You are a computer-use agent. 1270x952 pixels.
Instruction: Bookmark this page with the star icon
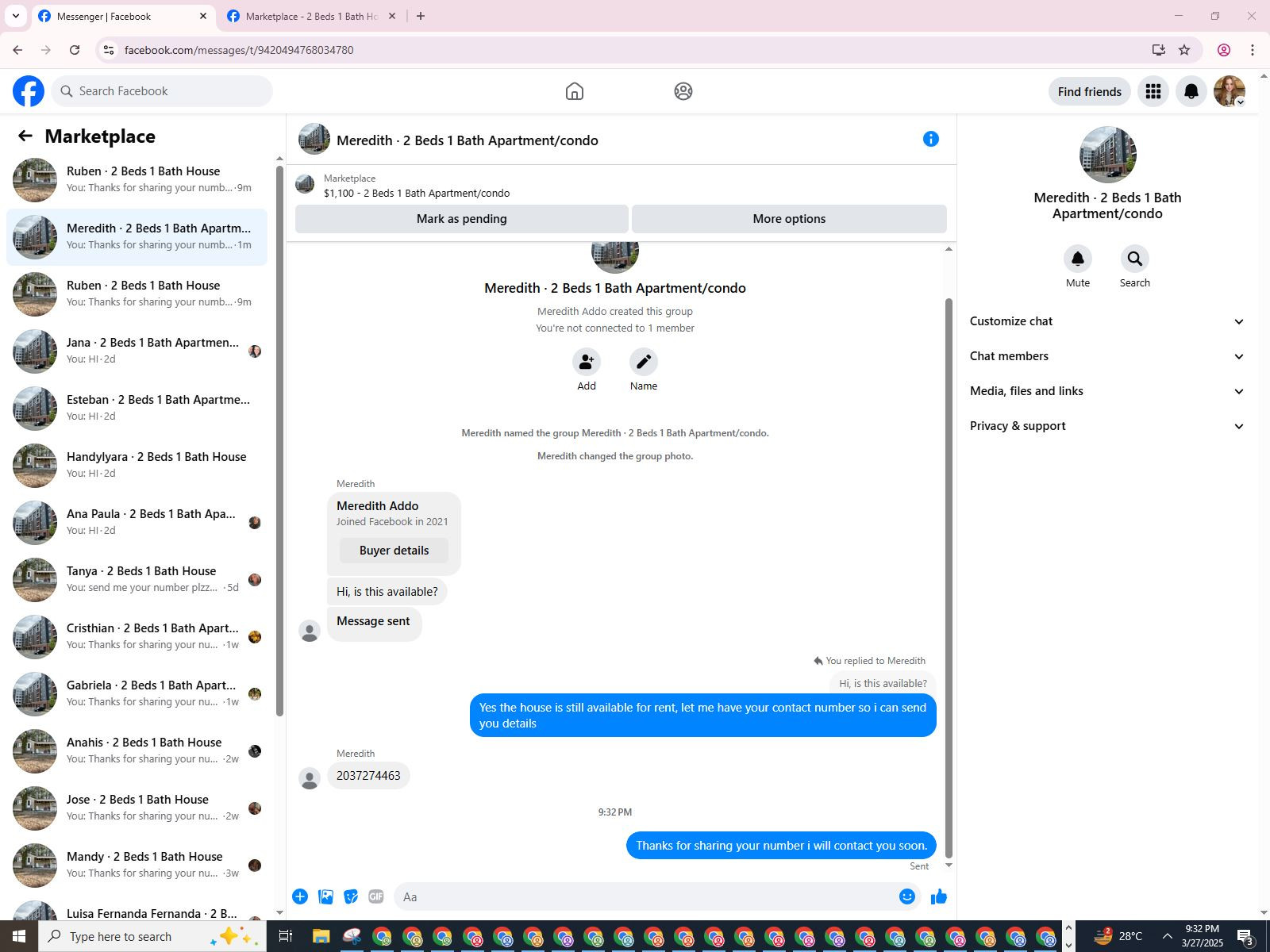(1184, 50)
